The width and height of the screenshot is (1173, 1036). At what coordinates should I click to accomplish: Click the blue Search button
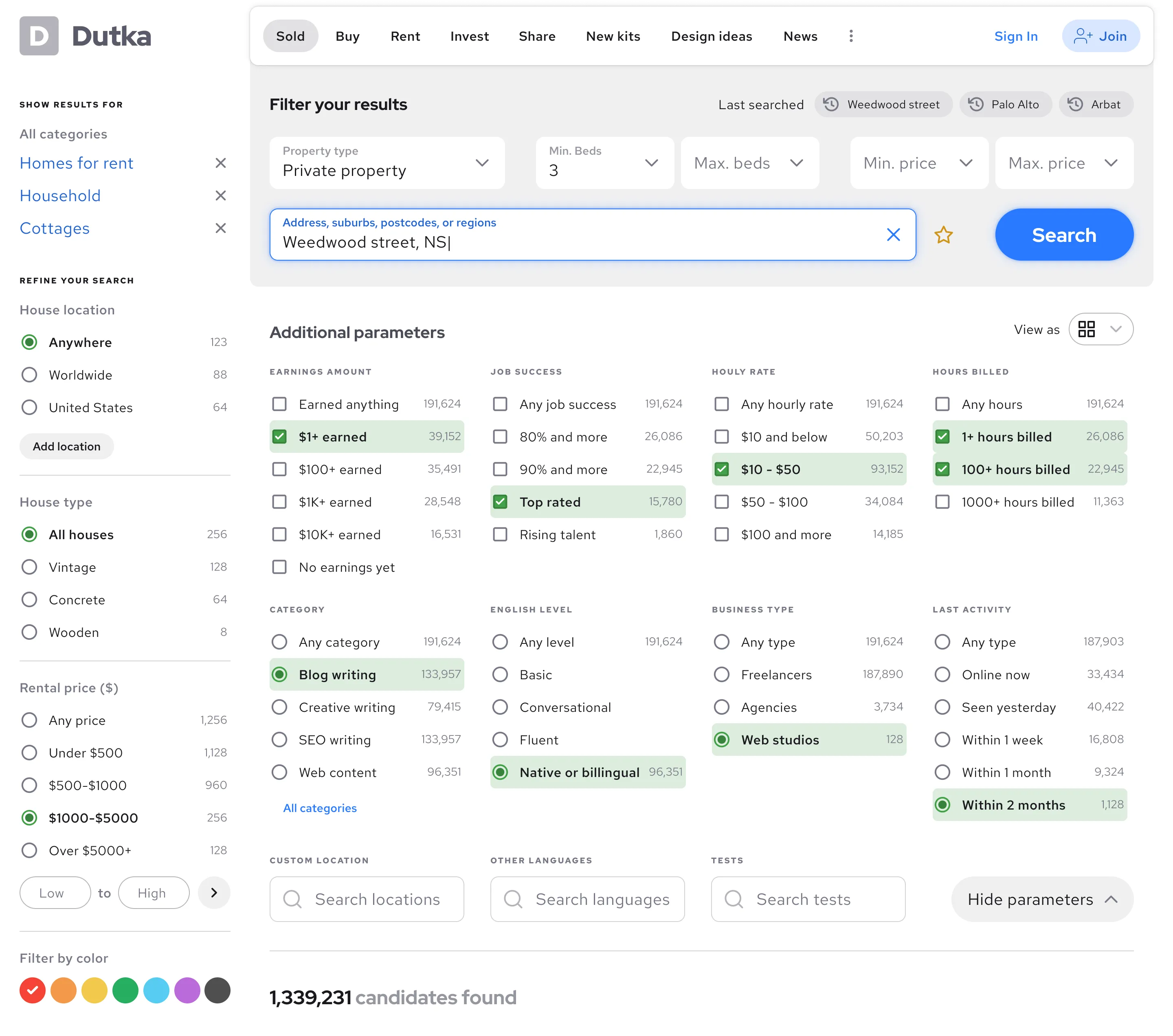click(1063, 235)
